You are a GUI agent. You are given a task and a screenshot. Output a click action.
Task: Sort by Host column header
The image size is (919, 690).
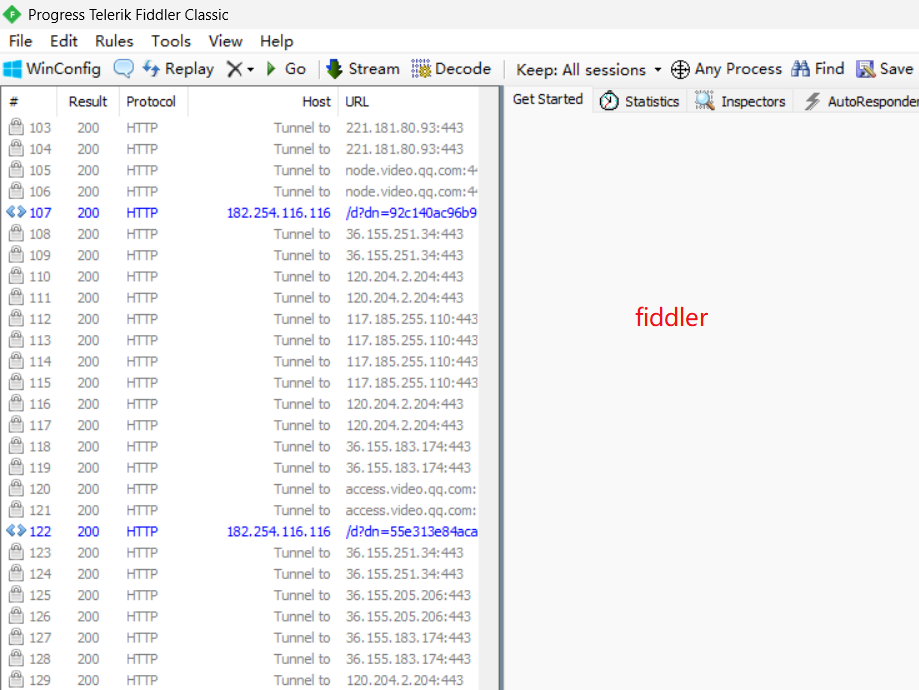click(x=263, y=101)
